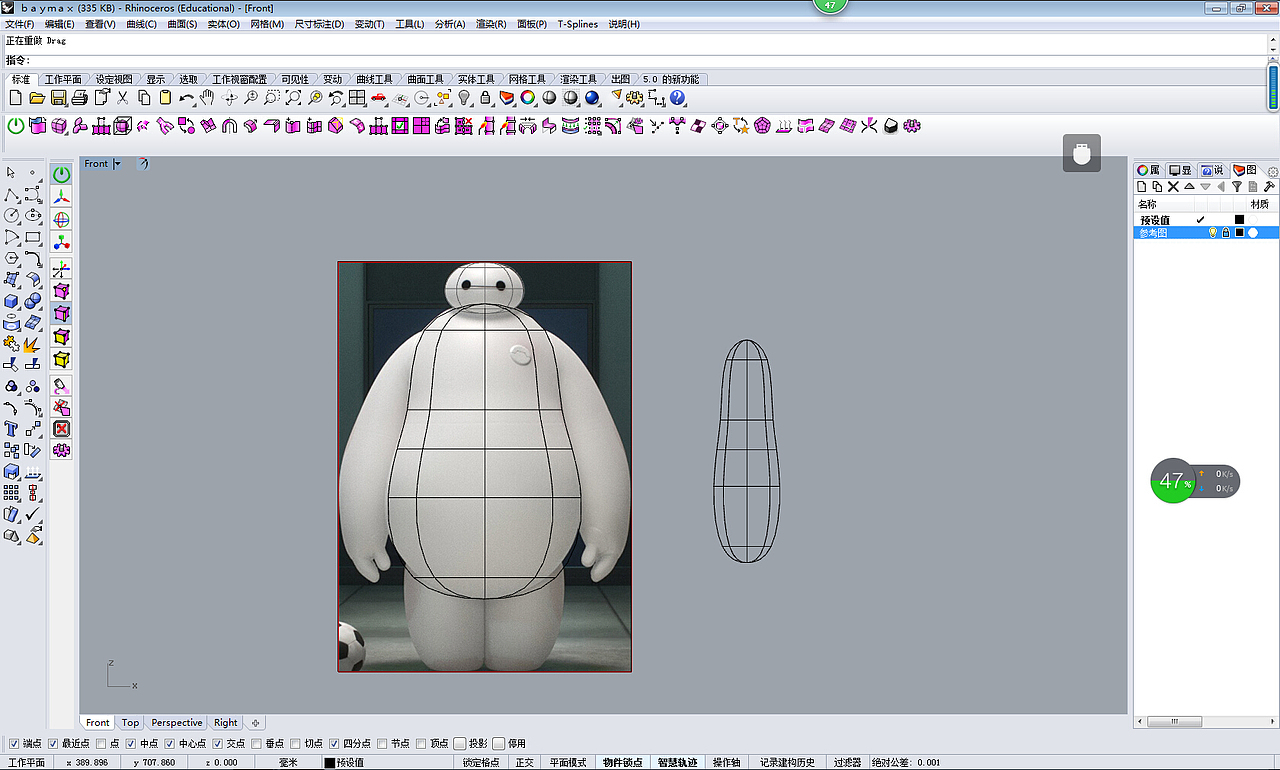The height and width of the screenshot is (770, 1280).
Task: Move layer up with the up triangle
Action: pyautogui.click(x=1189, y=187)
